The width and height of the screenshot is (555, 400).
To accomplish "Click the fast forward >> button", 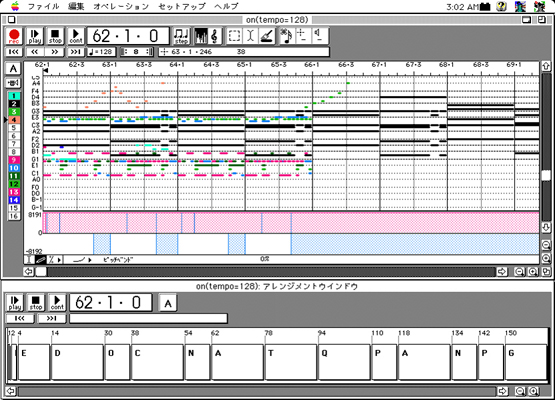I will pyautogui.click(x=55, y=52).
